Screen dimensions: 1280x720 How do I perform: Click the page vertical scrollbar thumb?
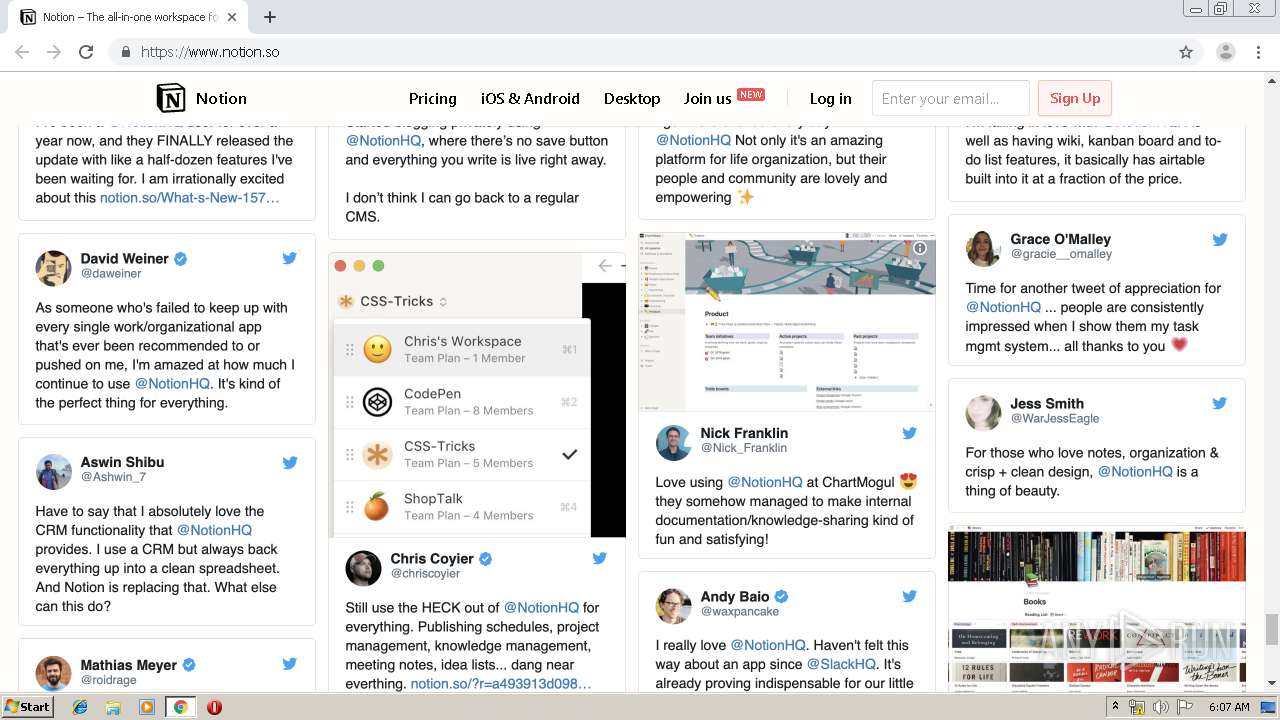pos(1271,629)
